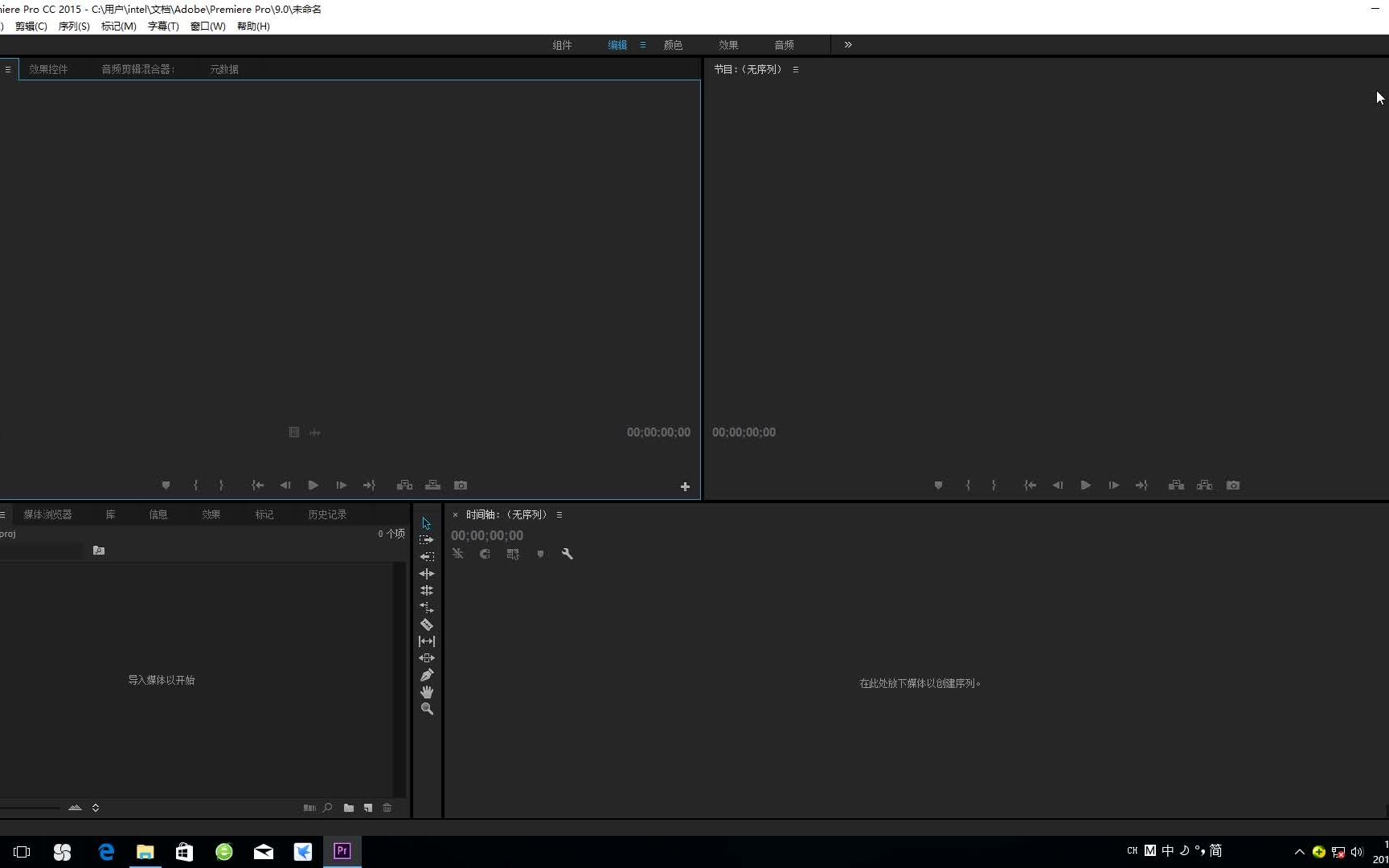This screenshot has width=1389, height=868.
Task: Switch to 历史记录 tab
Action: [x=327, y=514]
